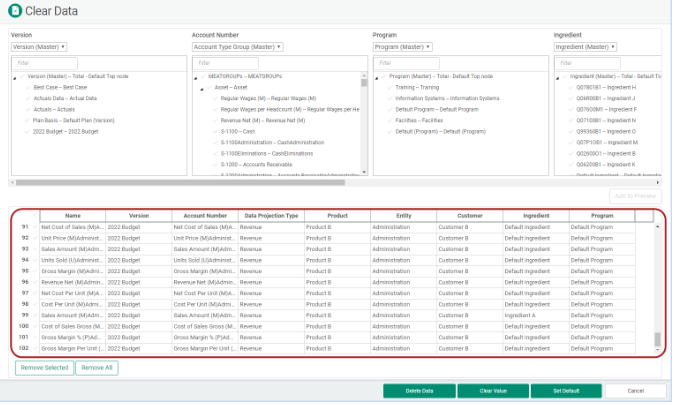Click preview table scroll up arrow
674x405 pixels.
tap(657, 226)
